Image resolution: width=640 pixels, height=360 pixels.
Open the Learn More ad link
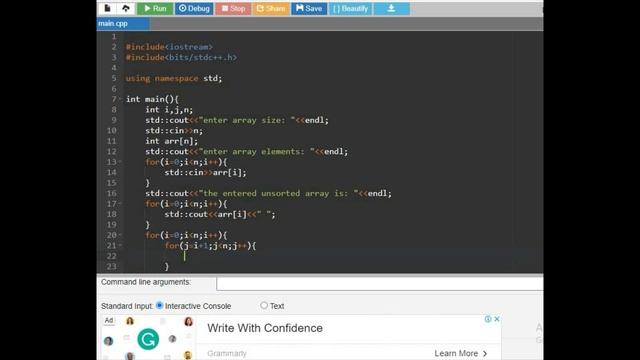click(x=461, y=353)
